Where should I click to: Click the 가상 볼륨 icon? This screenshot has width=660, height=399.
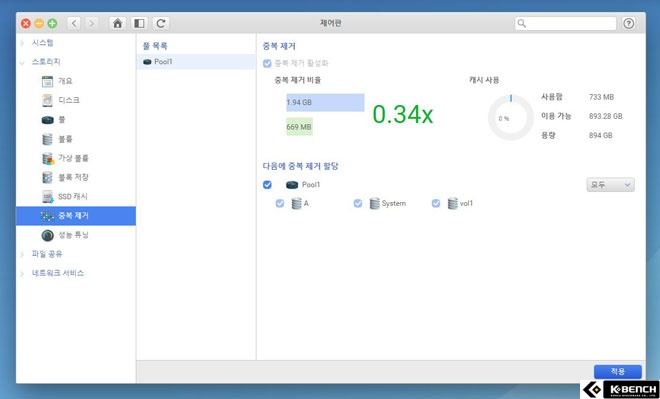coord(48,158)
